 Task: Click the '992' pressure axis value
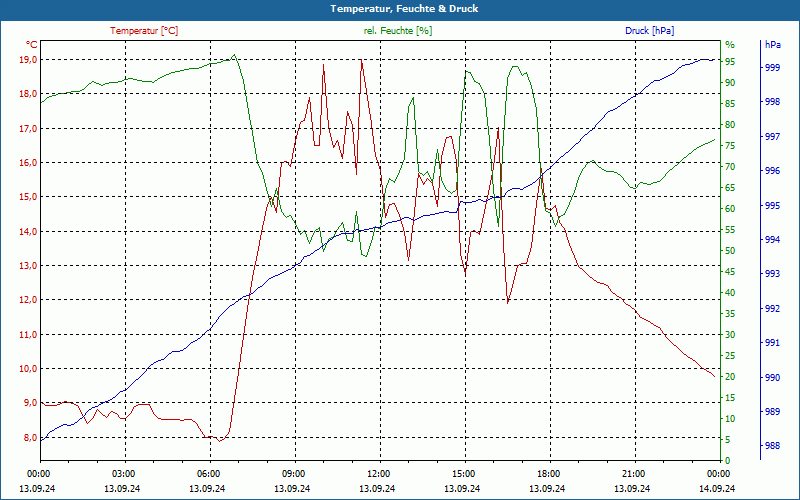click(772, 309)
